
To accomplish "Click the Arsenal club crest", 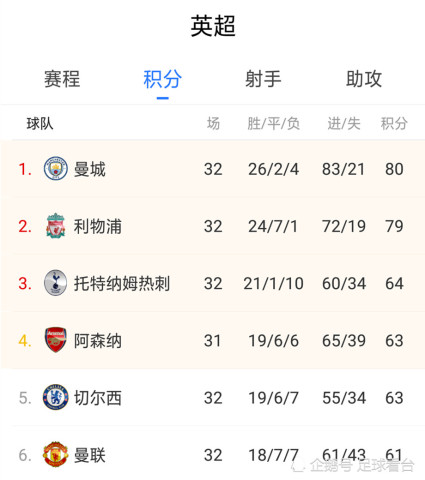I will pyautogui.click(x=56, y=340).
